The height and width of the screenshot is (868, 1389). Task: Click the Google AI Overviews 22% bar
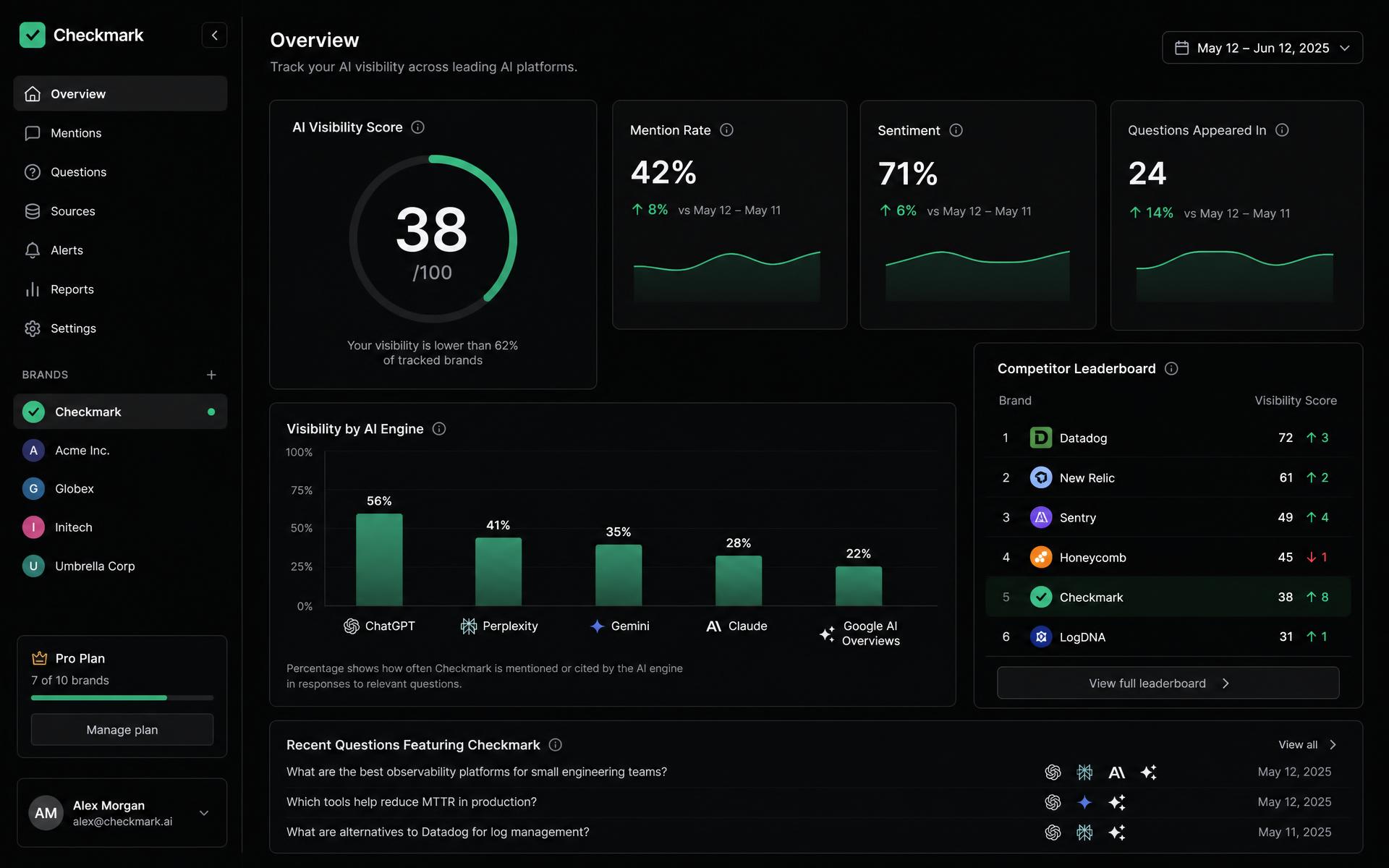pyautogui.click(x=859, y=586)
